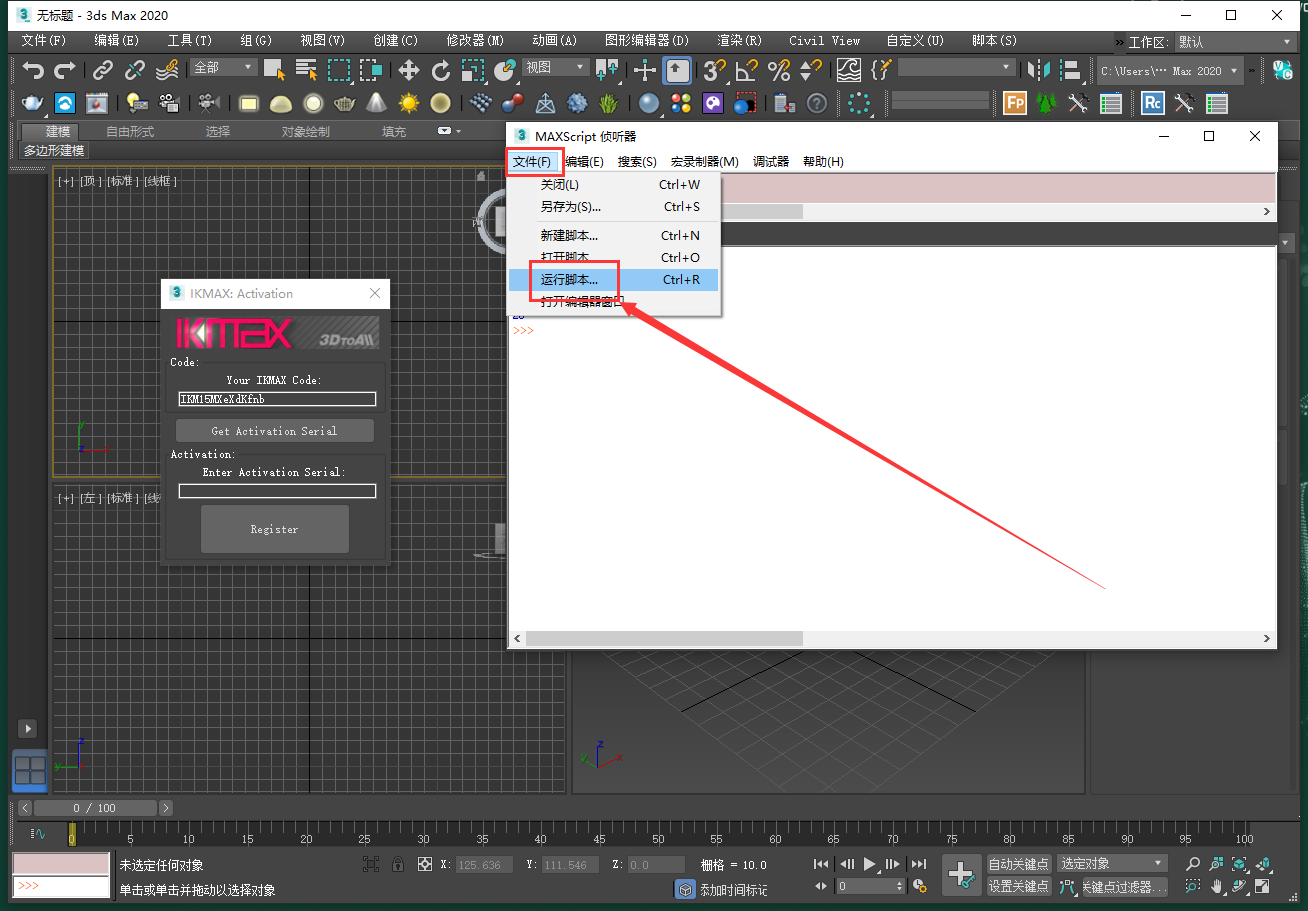Choose the Select and Move tool
The width and height of the screenshot is (1308, 911).
(409, 70)
